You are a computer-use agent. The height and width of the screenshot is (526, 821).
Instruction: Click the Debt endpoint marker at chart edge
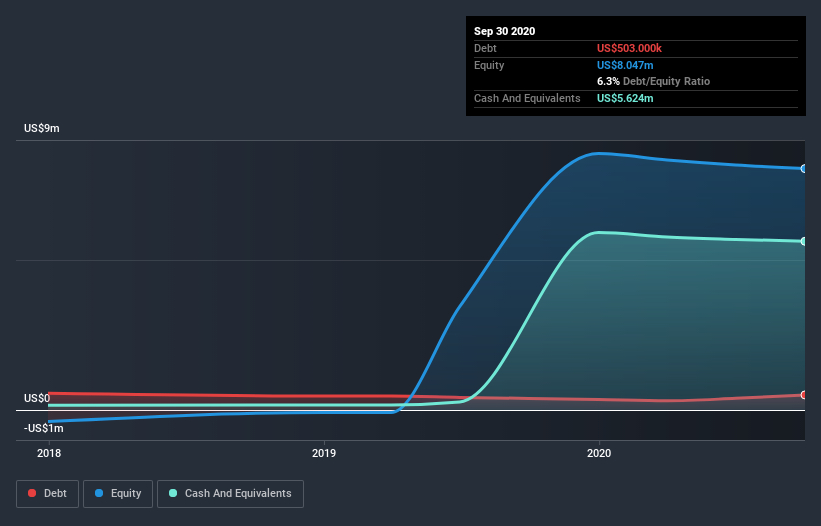click(x=803, y=395)
